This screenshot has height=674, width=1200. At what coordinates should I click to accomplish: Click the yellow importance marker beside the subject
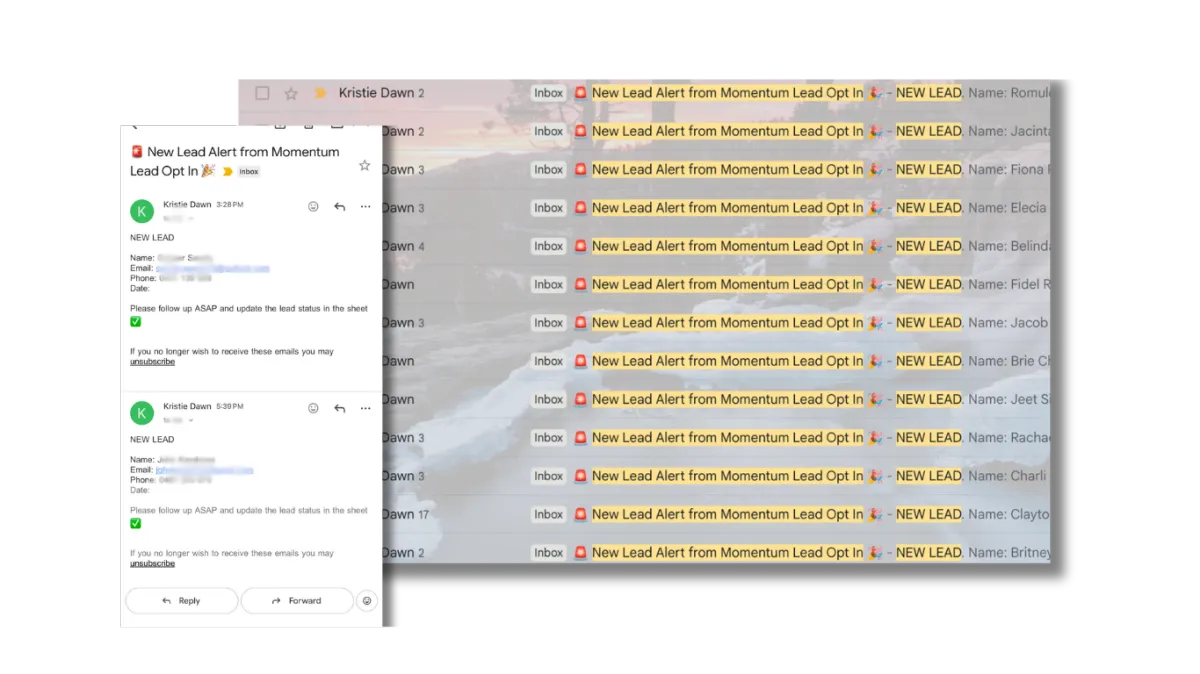[227, 171]
